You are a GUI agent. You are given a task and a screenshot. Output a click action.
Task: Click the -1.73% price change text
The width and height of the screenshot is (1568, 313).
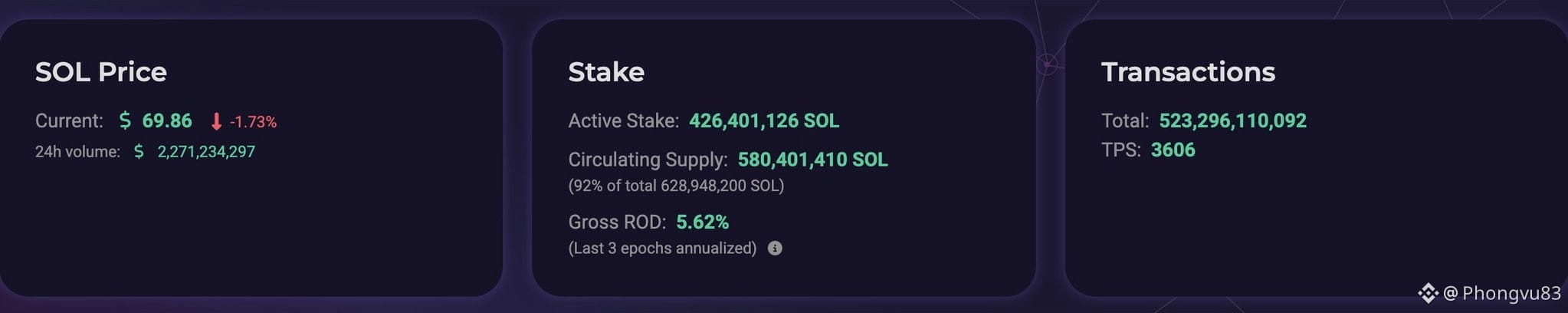(x=254, y=121)
